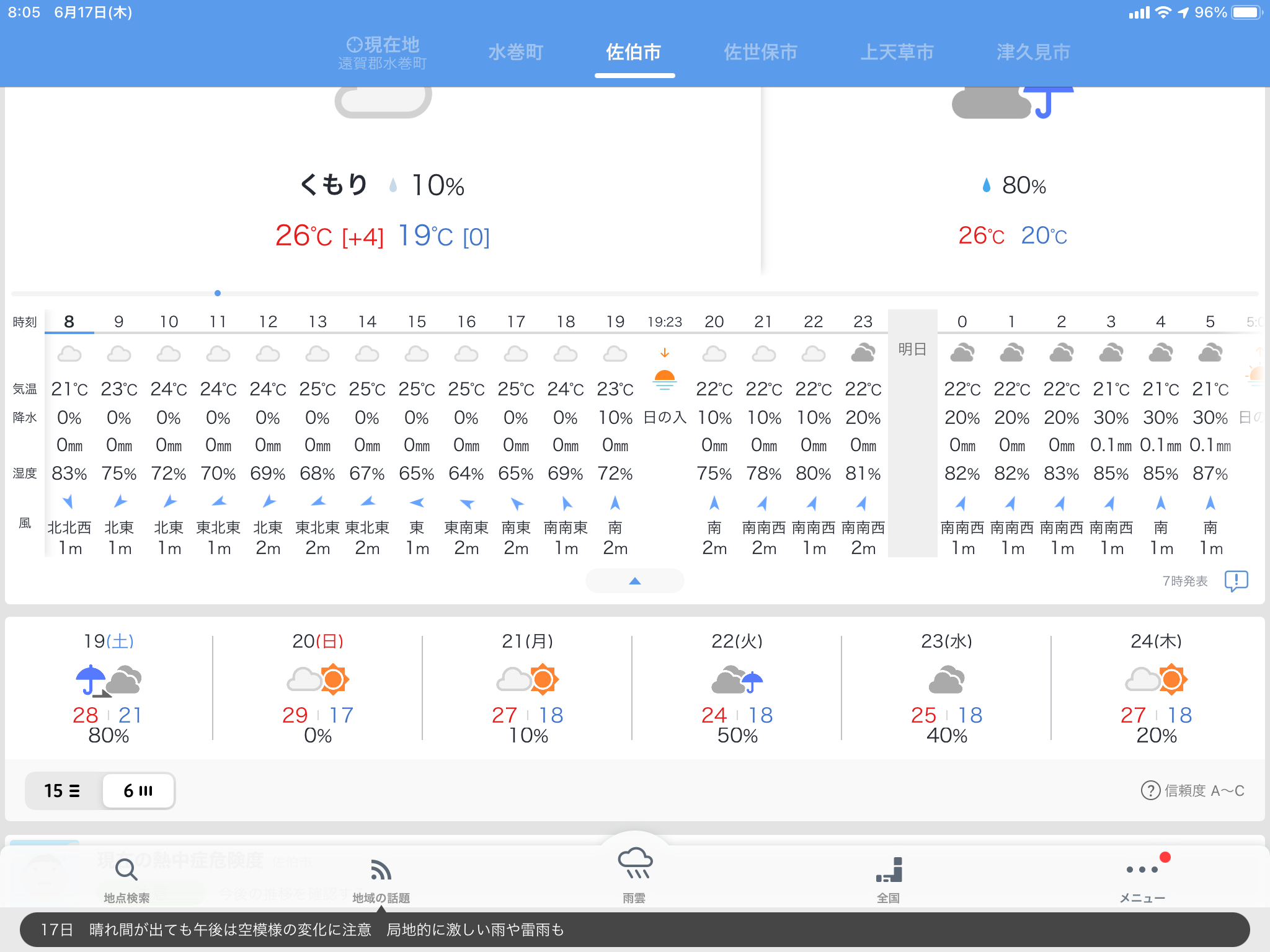Select the 8 o'clock hourly column

pos(69,322)
